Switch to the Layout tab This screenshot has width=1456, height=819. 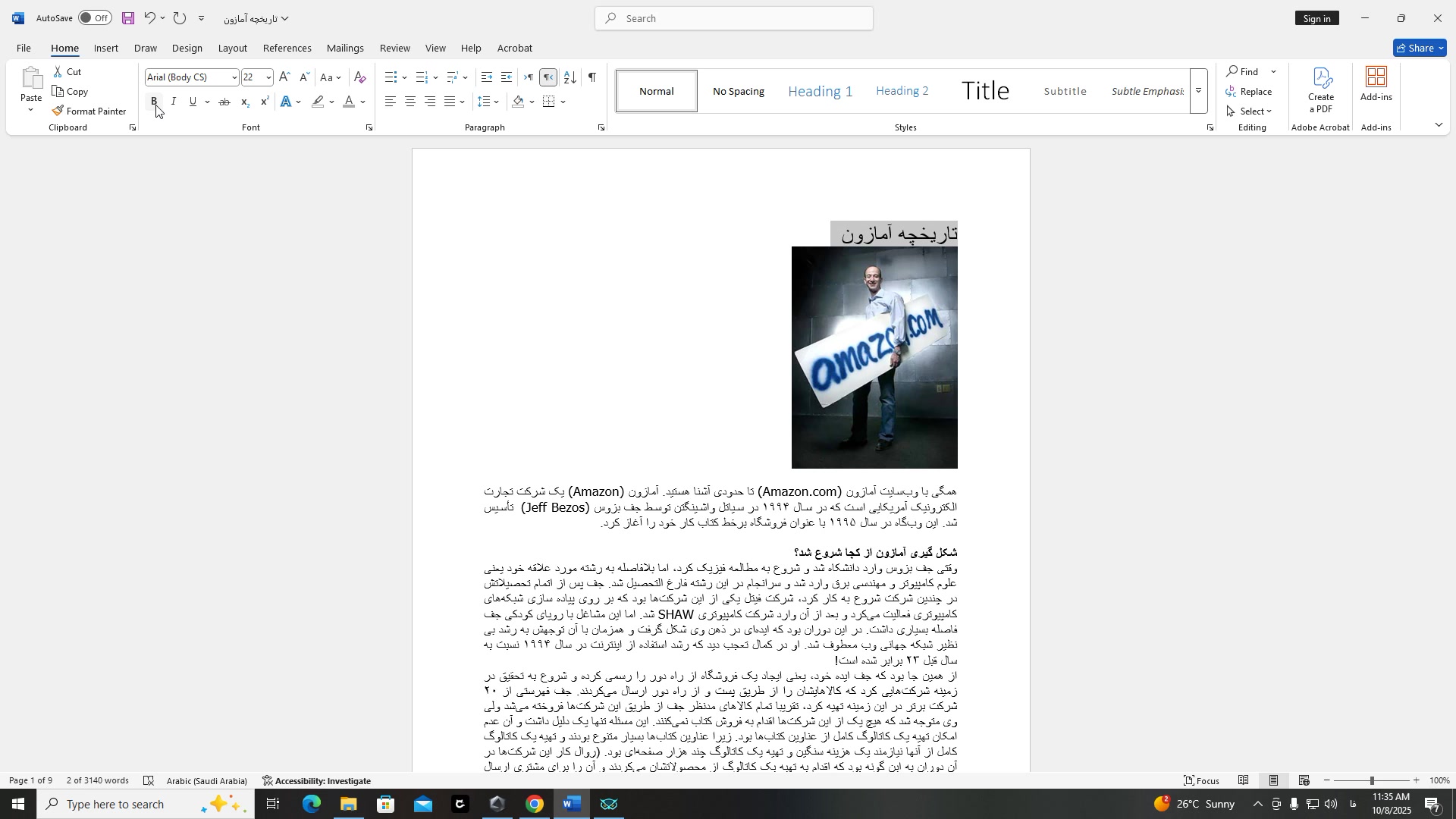(x=232, y=49)
